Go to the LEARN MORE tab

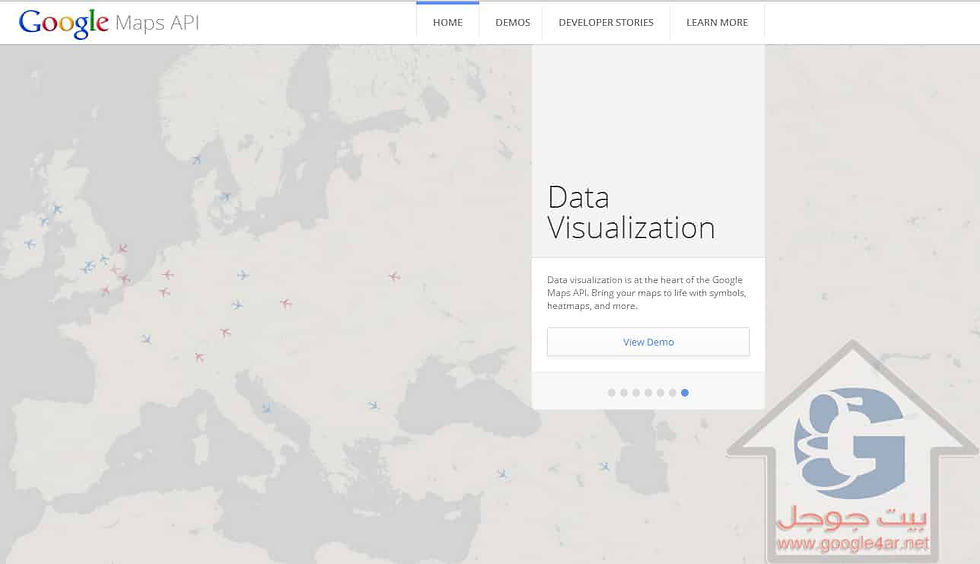[x=717, y=23]
